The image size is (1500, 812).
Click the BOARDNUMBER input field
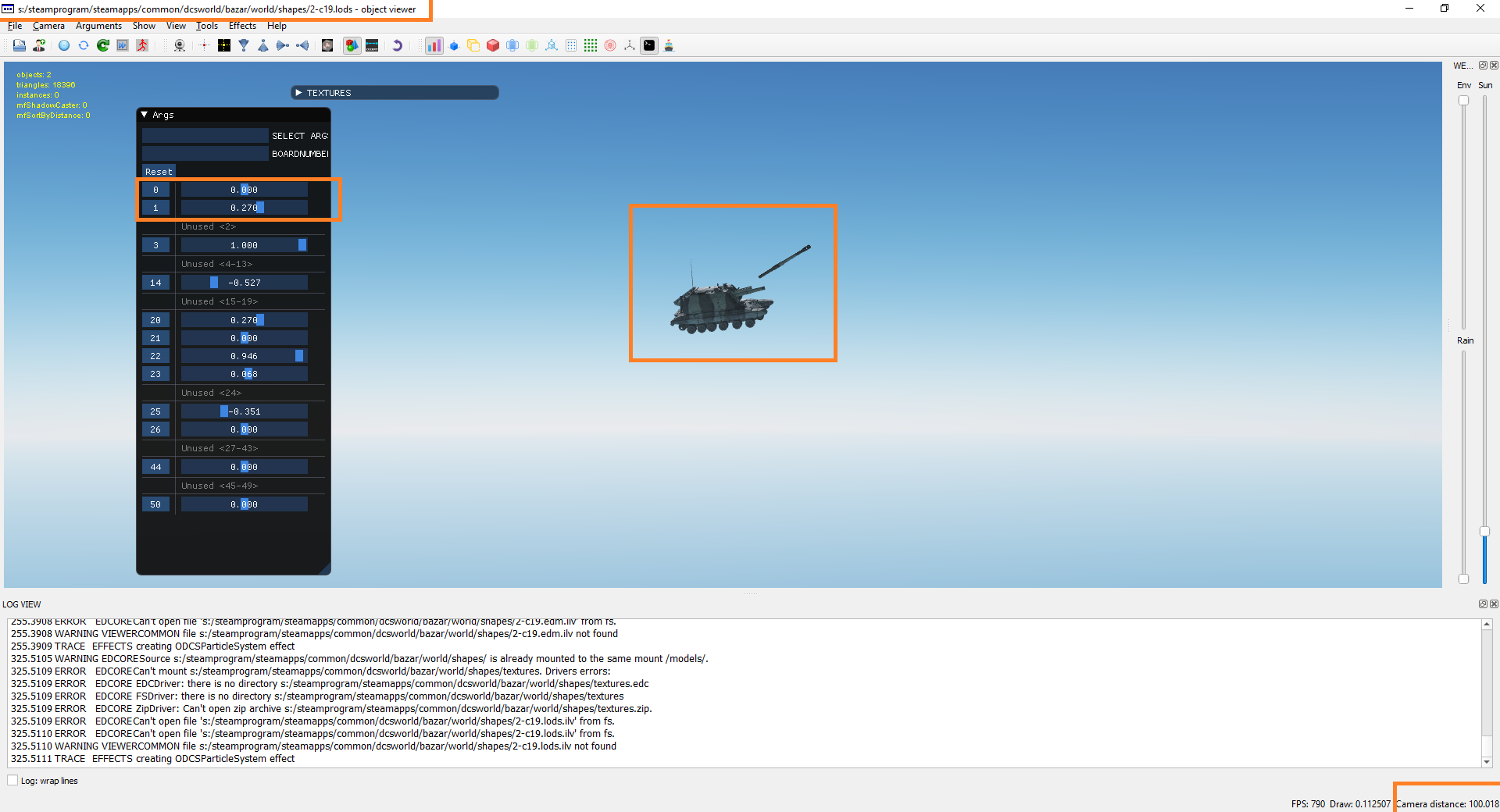click(205, 153)
